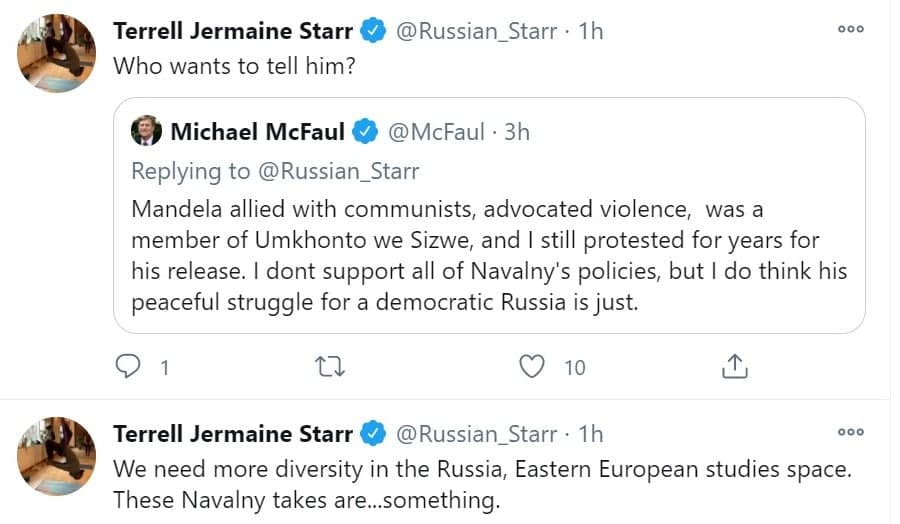Open Terrell's avatar in second tweet
This screenshot has height=524, width=900.
click(x=57, y=457)
